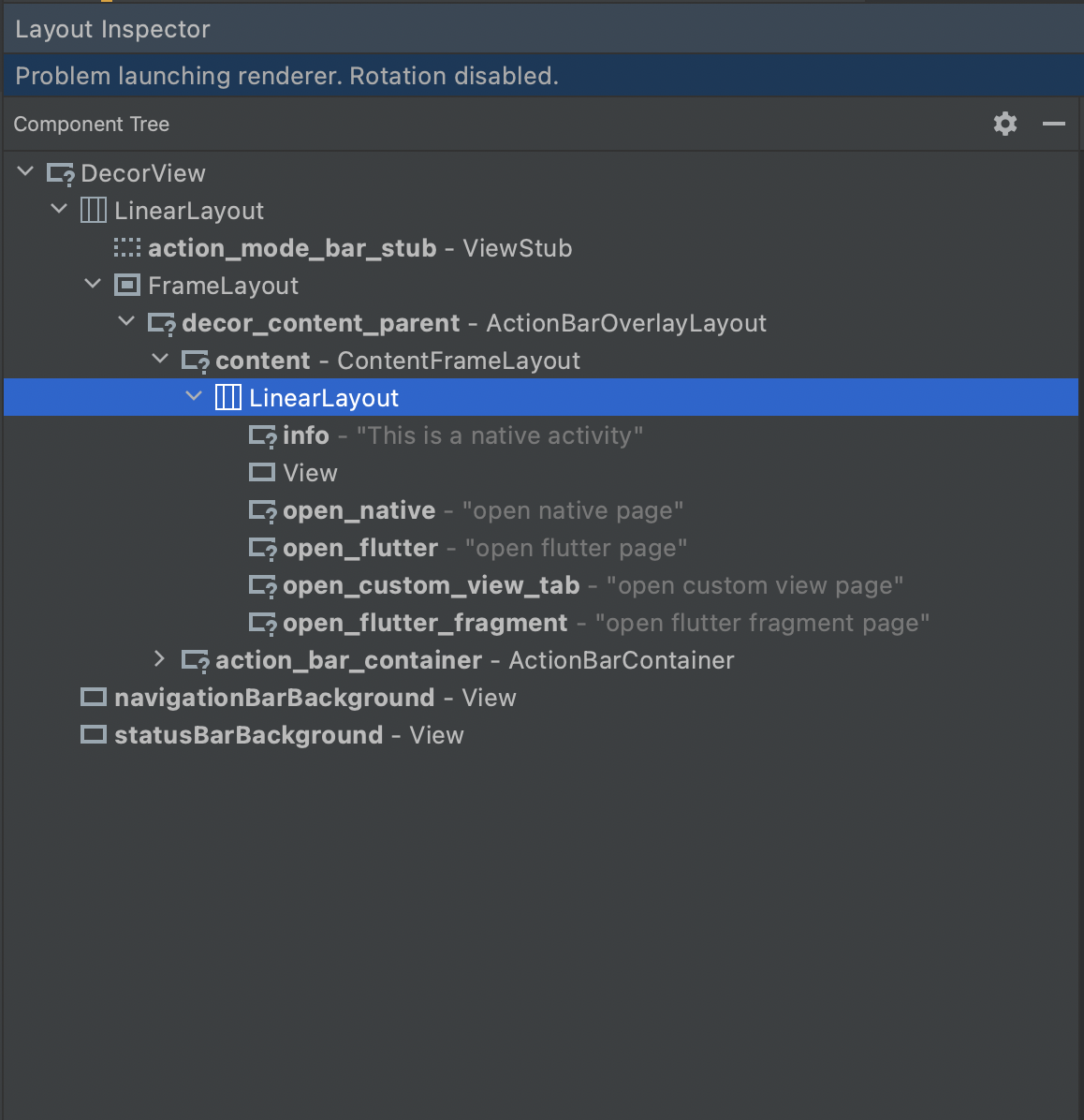Viewport: 1084px width, 1120px height.
Task: Select the statusBarBackground view
Action: (247, 734)
